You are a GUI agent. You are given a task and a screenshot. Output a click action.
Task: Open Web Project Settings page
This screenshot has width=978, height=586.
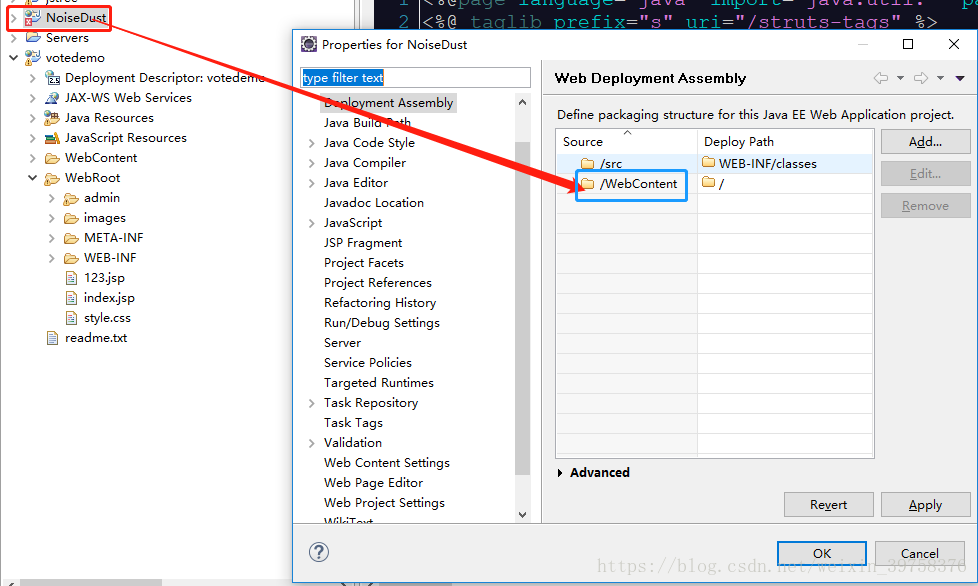[x=384, y=502]
